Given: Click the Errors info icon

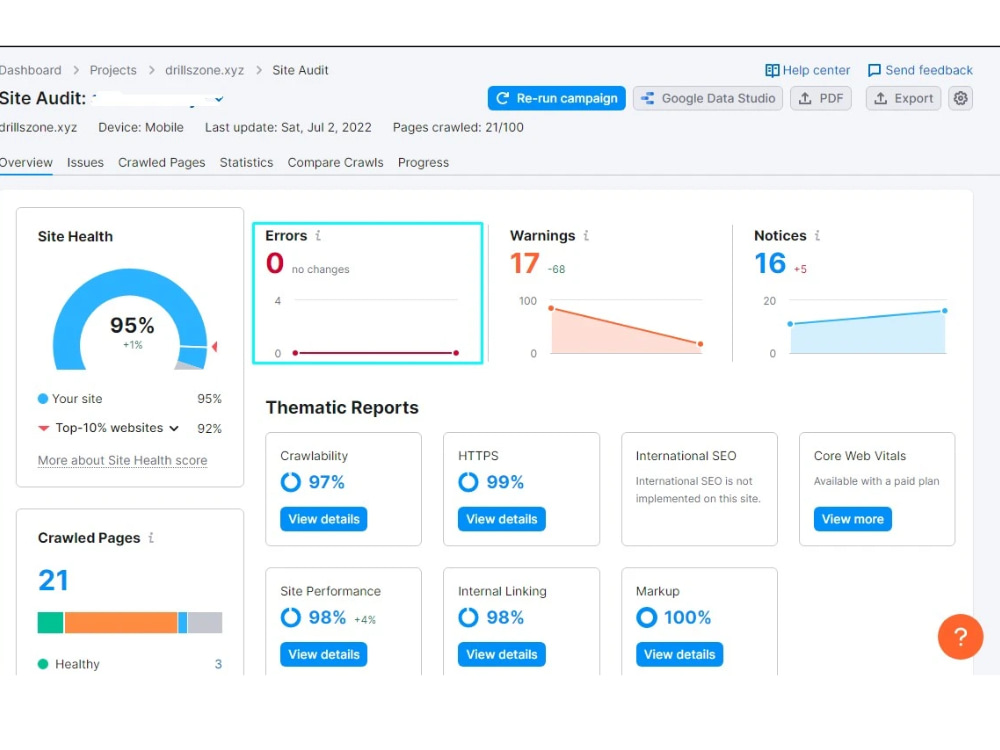Looking at the screenshot, I should tap(318, 235).
